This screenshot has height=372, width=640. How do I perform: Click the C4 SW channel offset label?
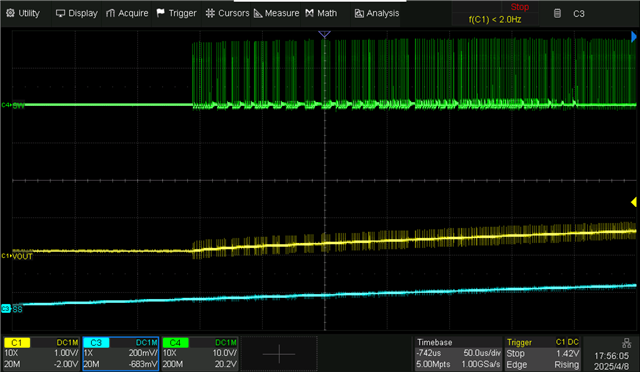tap(13, 105)
